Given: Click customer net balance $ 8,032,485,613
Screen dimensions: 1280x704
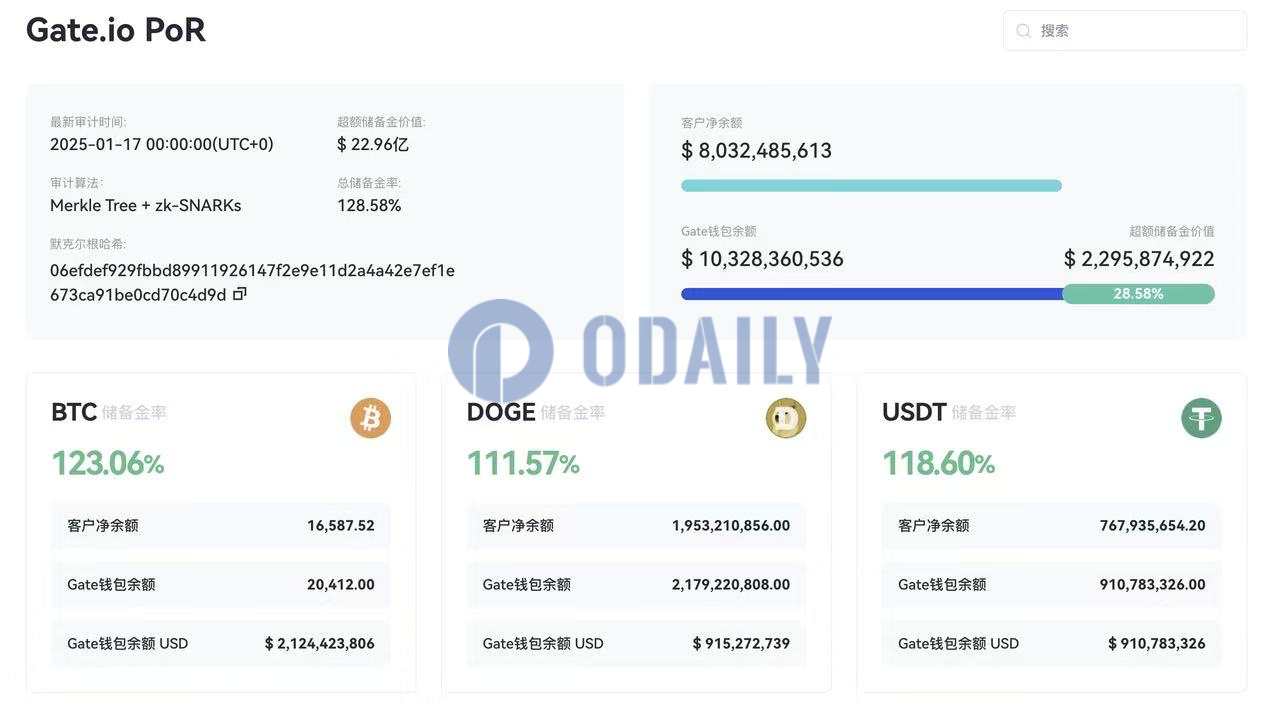Looking at the screenshot, I should point(756,151).
